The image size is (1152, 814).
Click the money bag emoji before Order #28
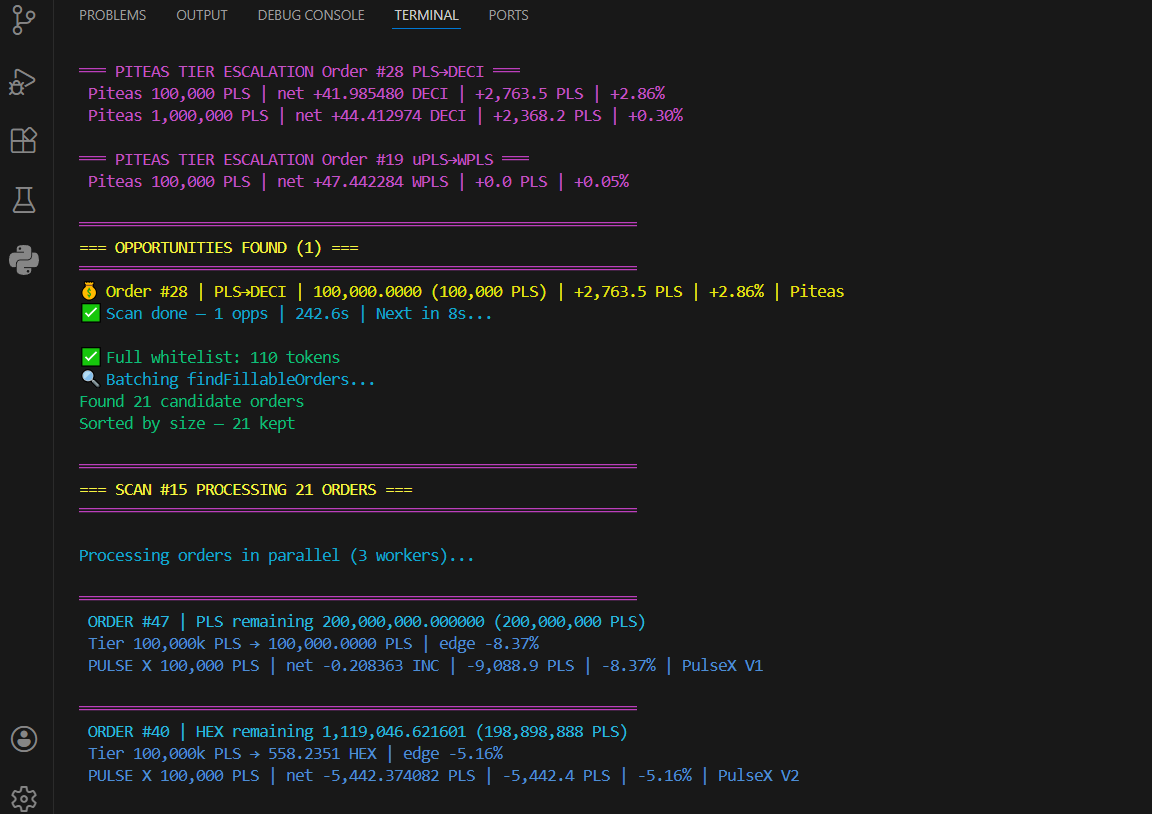[89, 292]
